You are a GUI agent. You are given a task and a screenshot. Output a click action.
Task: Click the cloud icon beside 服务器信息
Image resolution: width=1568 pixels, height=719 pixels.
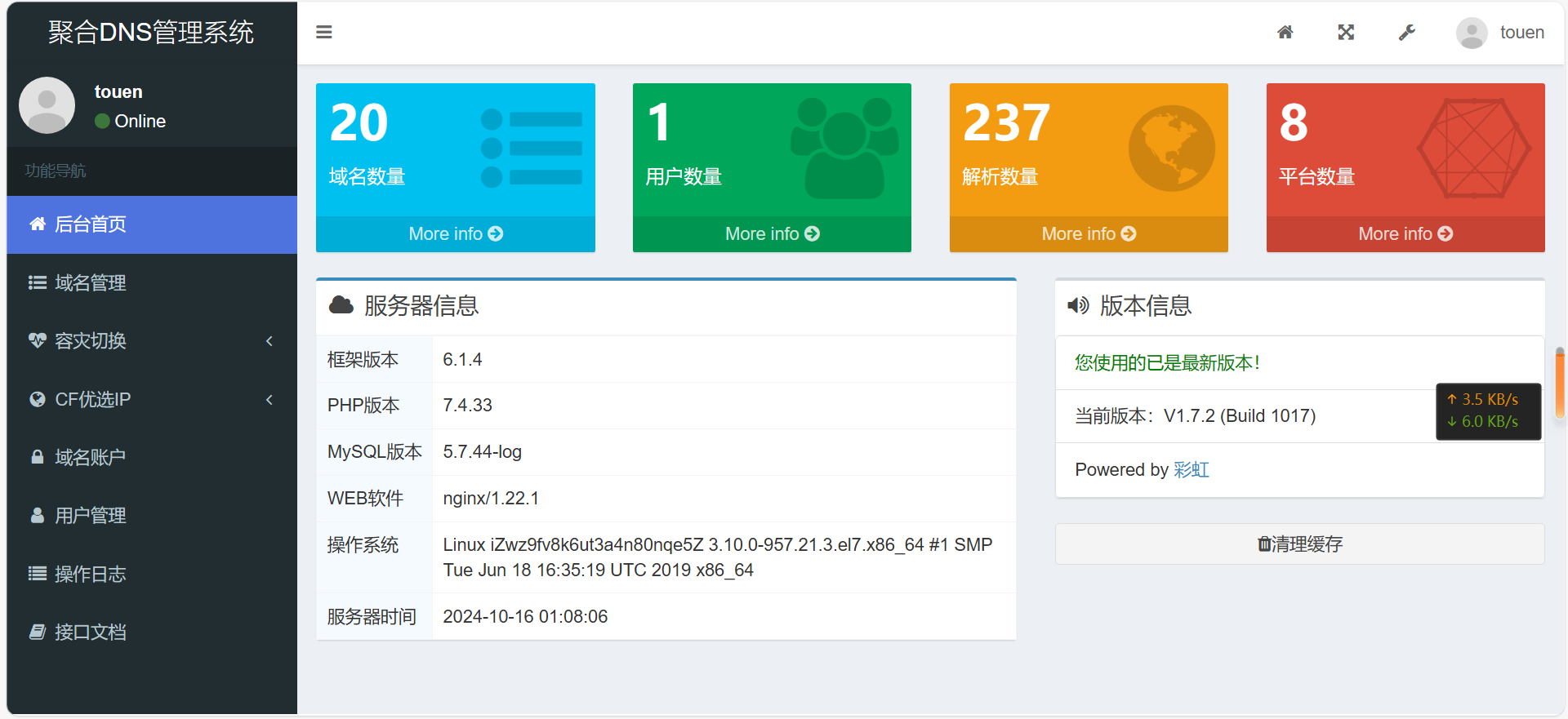pos(341,305)
